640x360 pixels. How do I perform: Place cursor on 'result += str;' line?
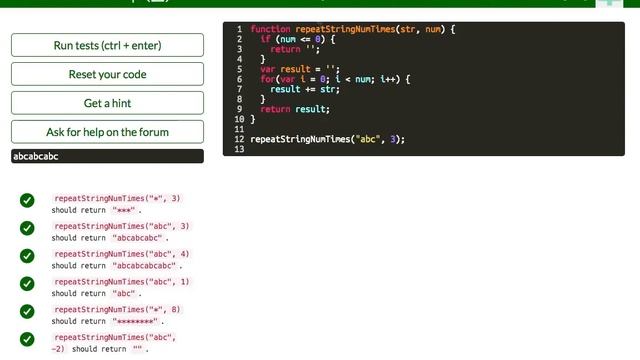coord(305,89)
